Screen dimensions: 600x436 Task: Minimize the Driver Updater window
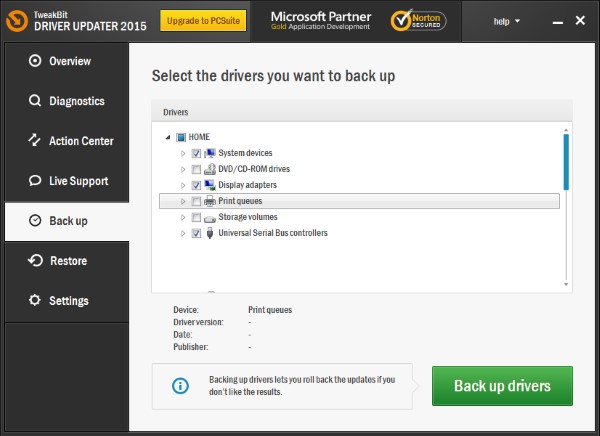558,23
